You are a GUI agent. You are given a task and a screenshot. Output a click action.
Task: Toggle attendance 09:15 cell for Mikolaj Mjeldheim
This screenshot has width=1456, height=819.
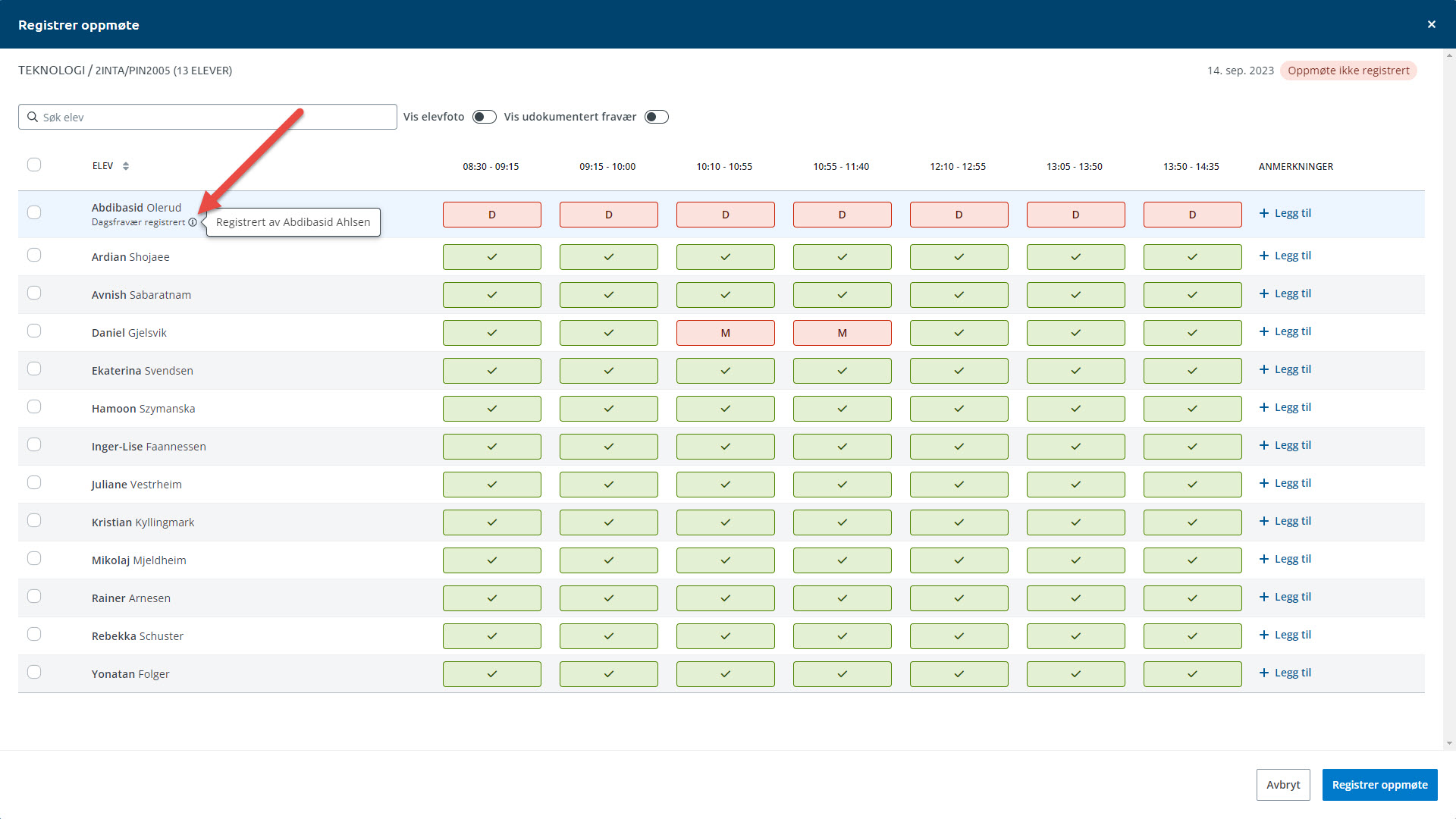click(x=609, y=560)
